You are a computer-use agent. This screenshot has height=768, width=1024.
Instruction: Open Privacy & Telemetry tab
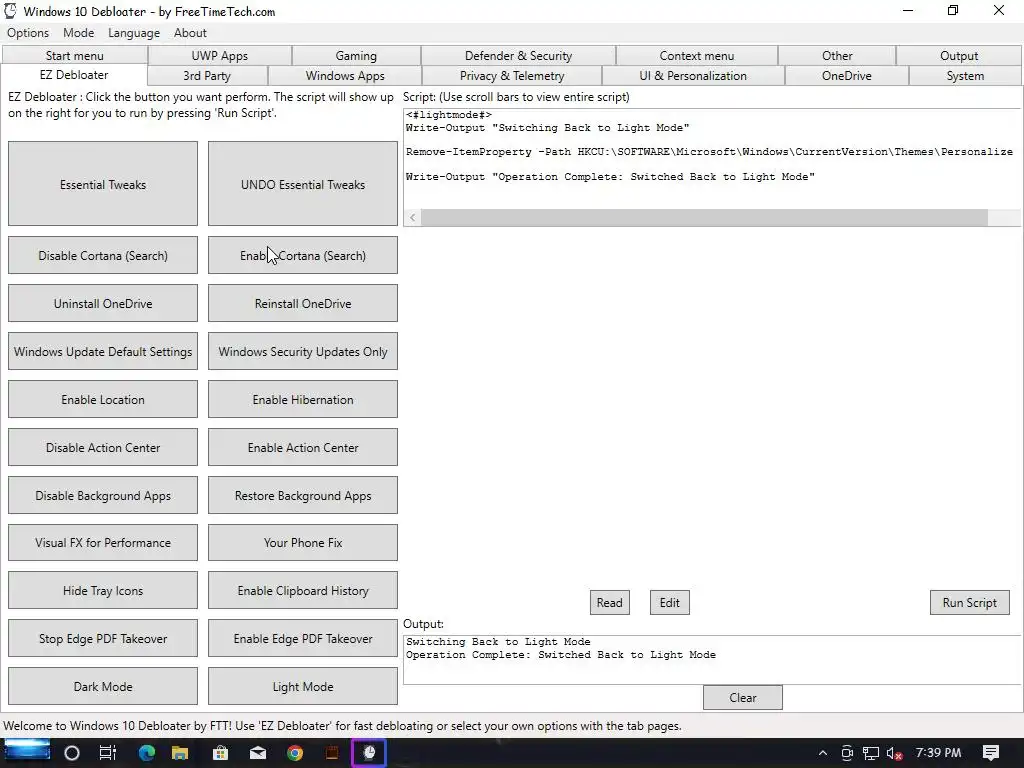[x=512, y=76]
